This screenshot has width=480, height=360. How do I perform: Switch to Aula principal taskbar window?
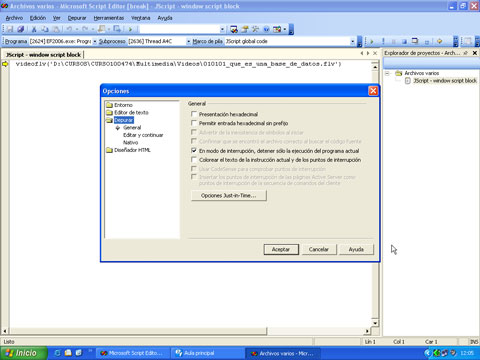(207, 353)
